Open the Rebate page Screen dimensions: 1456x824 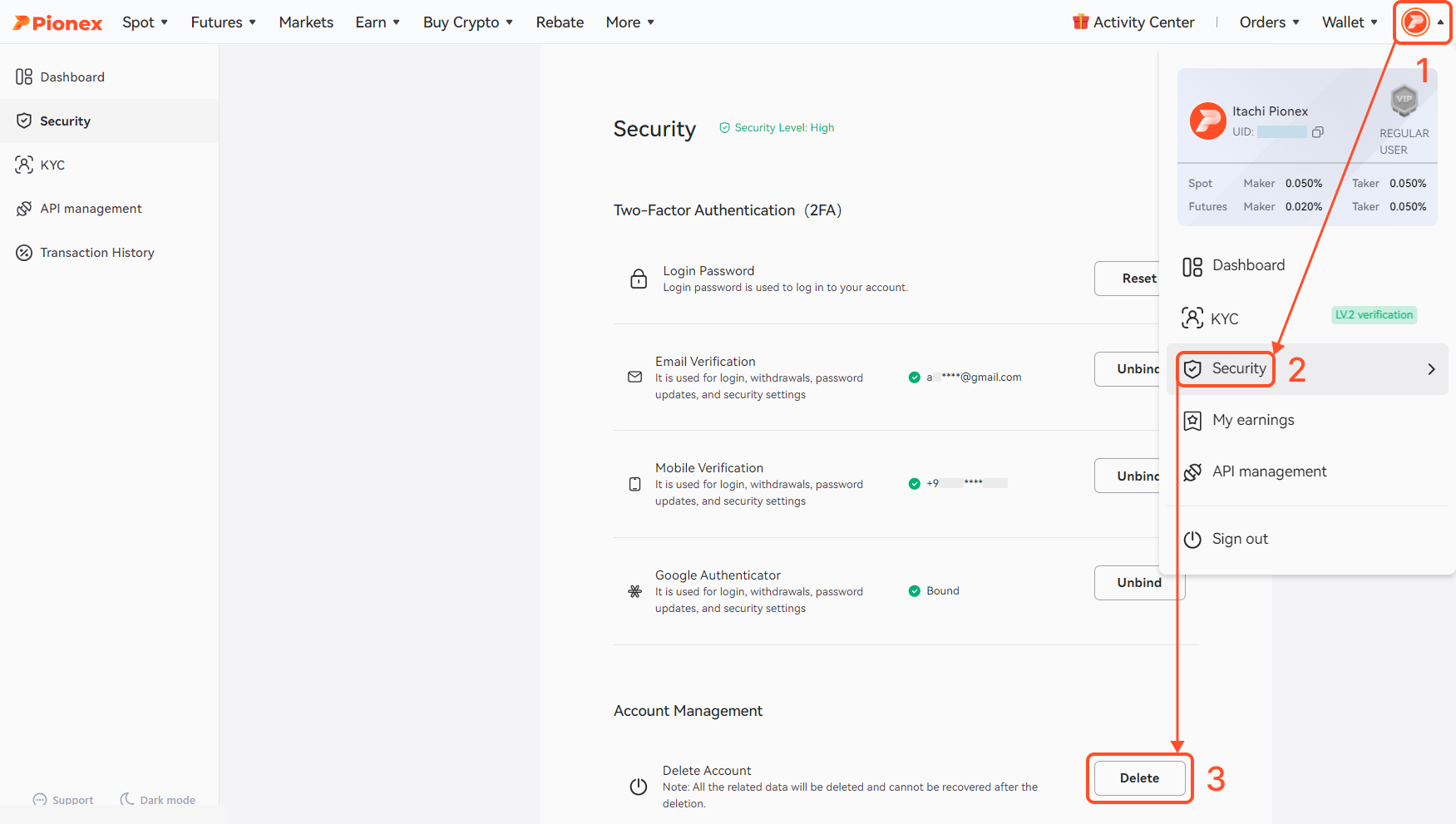[x=560, y=22]
